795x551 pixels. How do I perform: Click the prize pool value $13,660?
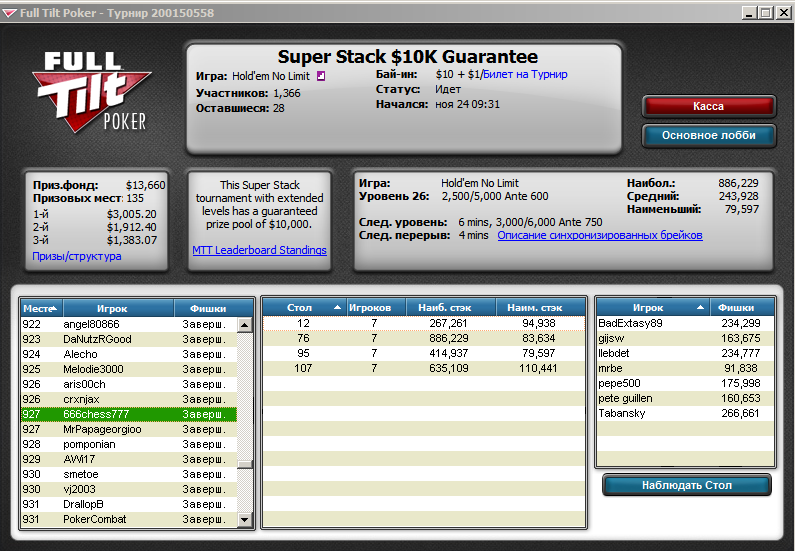(145, 185)
